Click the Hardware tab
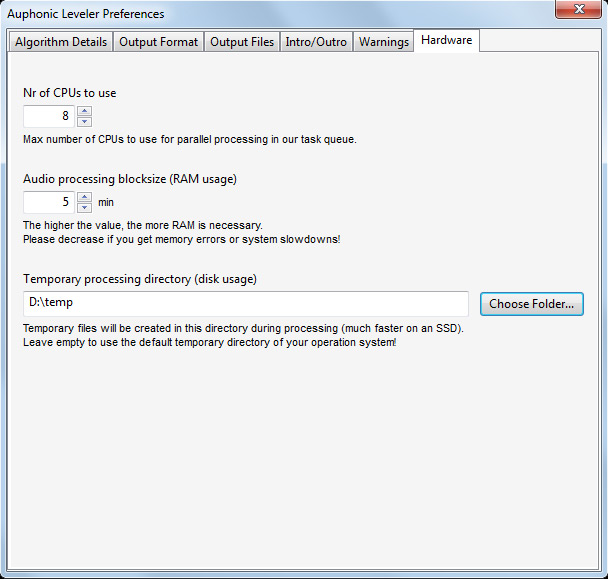The height and width of the screenshot is (579, 608). (x=446, y=40)
